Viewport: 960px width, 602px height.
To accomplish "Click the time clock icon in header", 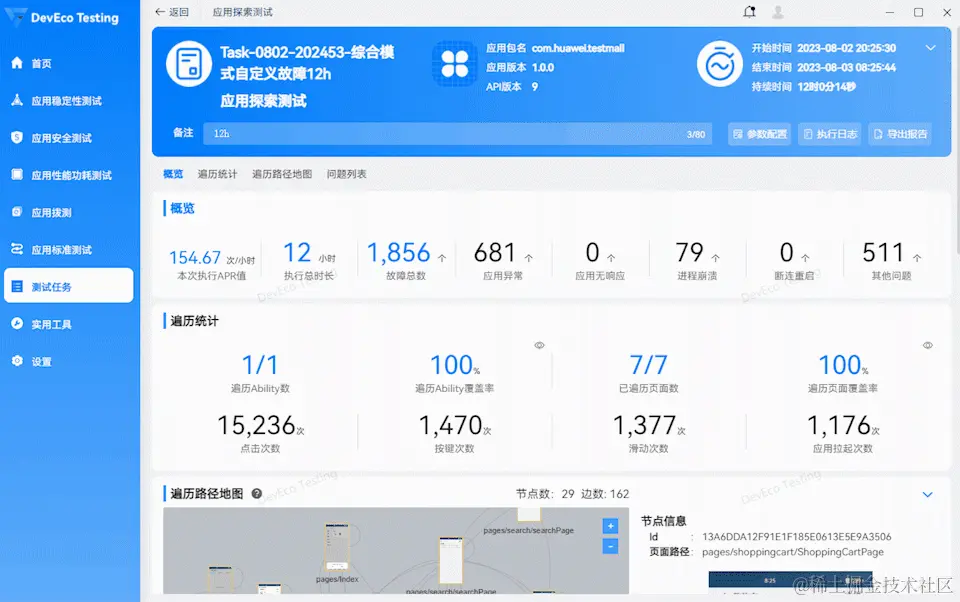I will point(720,64).
